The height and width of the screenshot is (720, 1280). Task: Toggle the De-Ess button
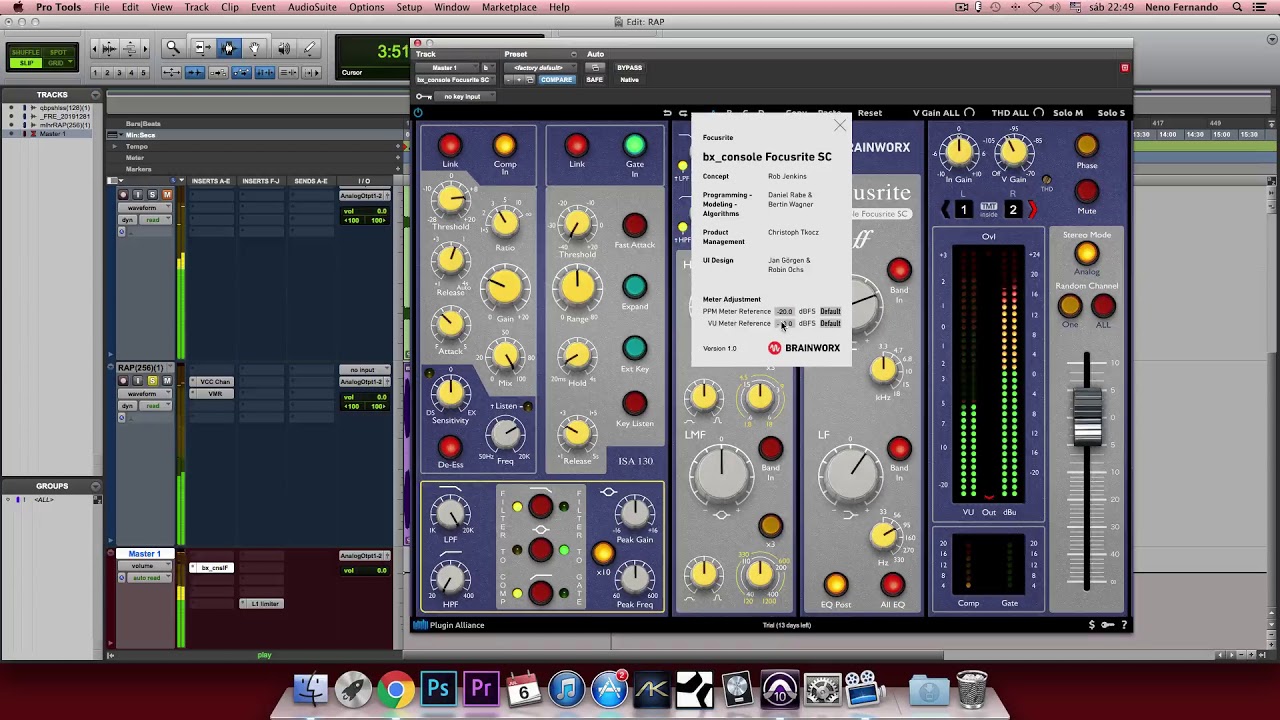tap(450, 447)
